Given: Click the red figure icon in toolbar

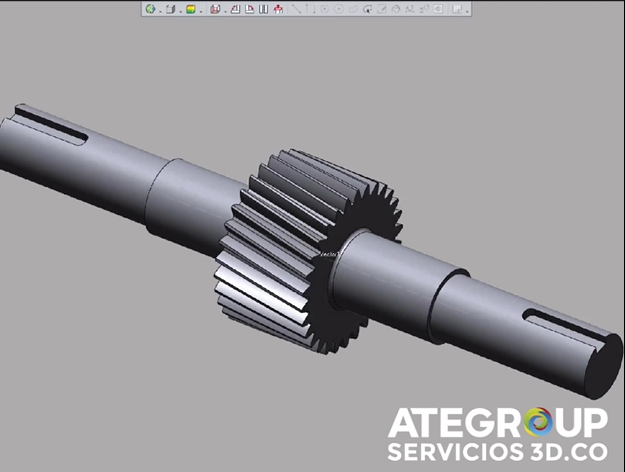Looking at the screenshot, I should 278,9.
